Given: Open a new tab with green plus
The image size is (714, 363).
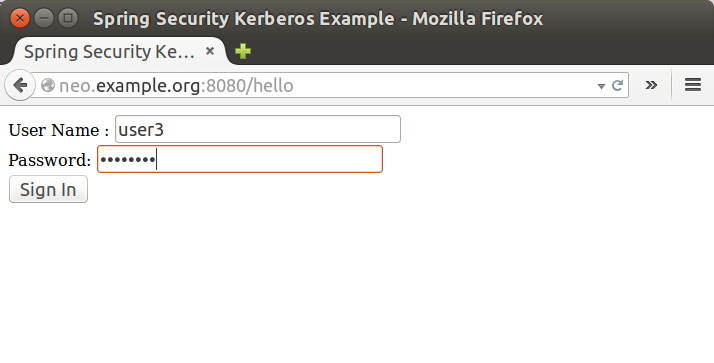Looking at the screenshot, I should click(243, 51).
